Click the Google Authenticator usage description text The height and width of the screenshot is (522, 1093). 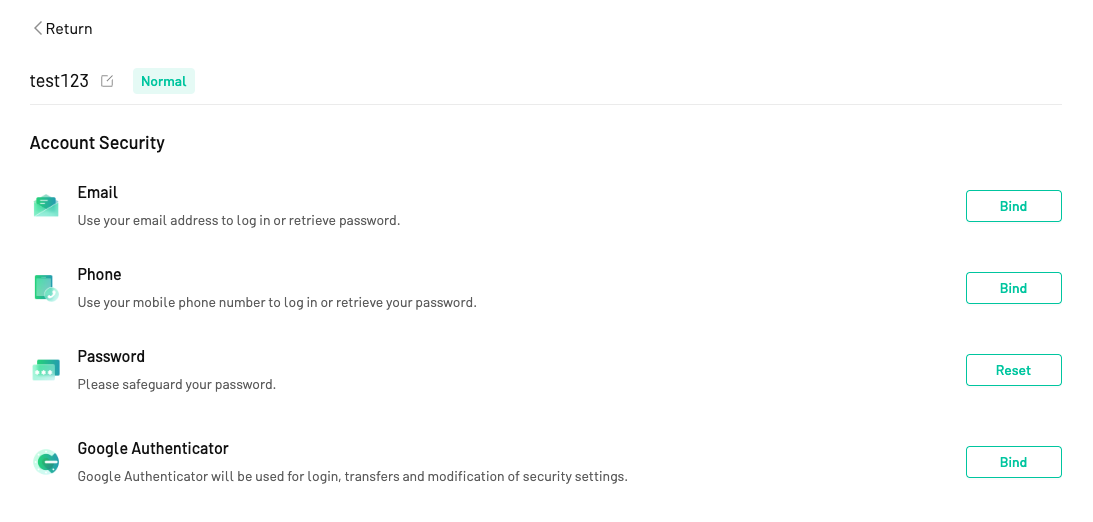[x=353, y=477]
